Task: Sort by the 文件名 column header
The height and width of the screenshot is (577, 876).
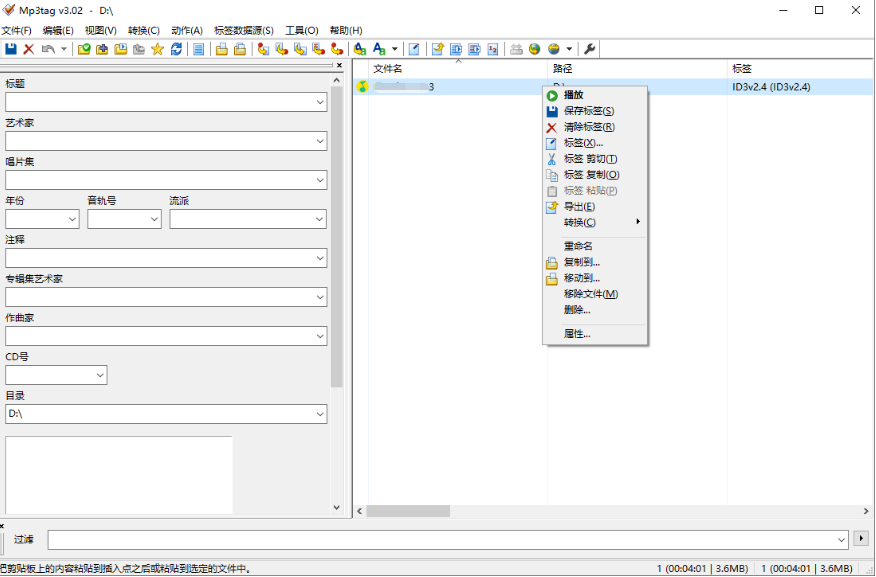Action: 458,69
